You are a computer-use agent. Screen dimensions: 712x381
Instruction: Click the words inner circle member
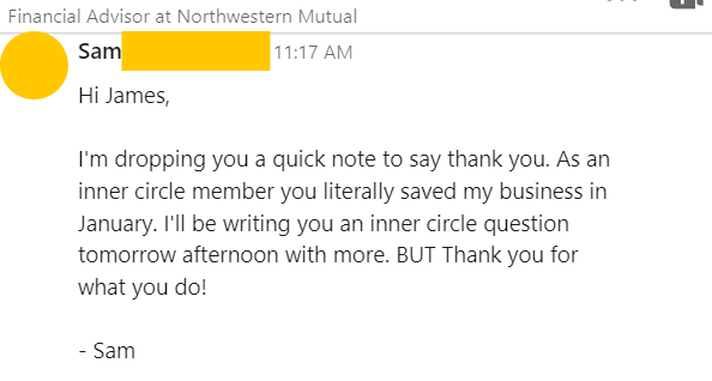(176, 192)
